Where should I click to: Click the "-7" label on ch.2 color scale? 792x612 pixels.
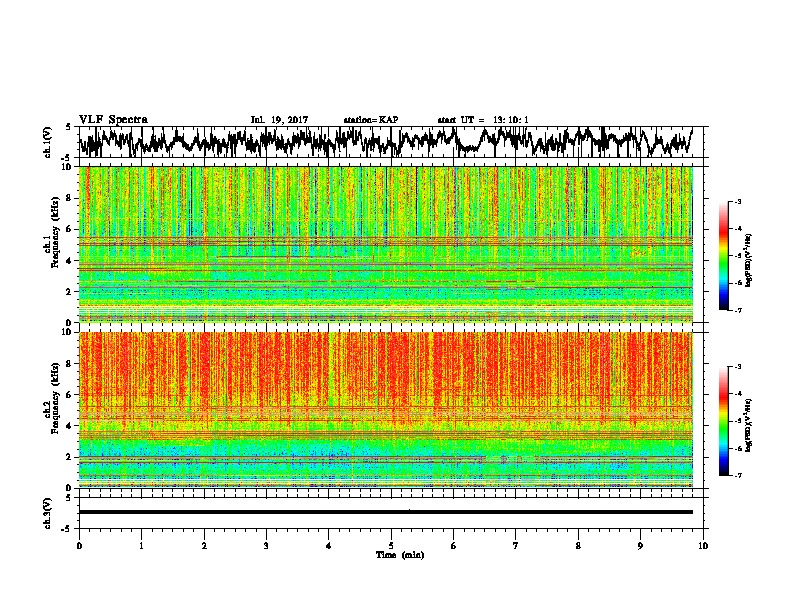tap(738, 476)
